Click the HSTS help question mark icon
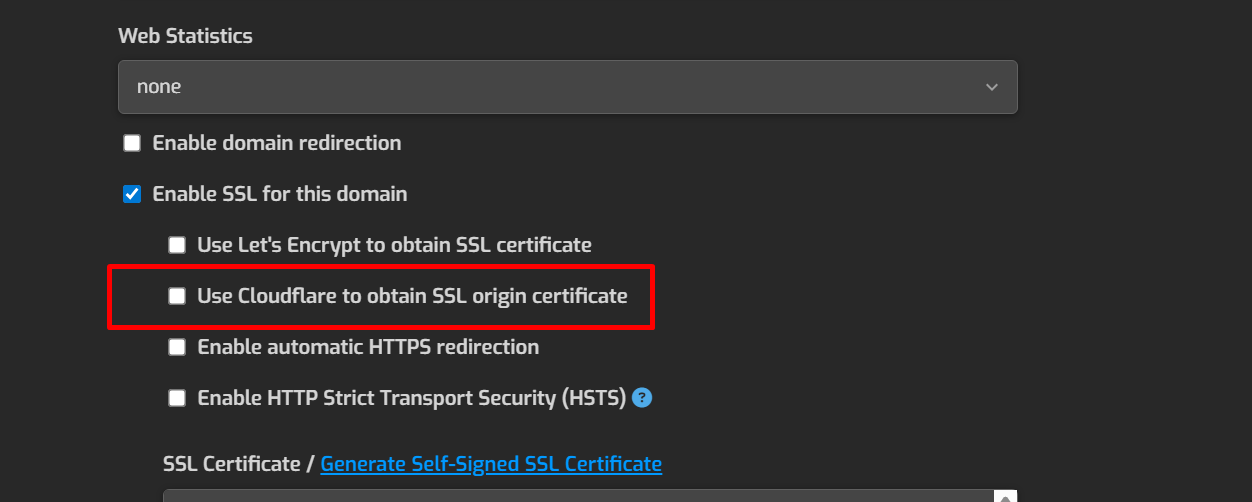The width and height of the screenshot is (1252, 502). (643, 398)
